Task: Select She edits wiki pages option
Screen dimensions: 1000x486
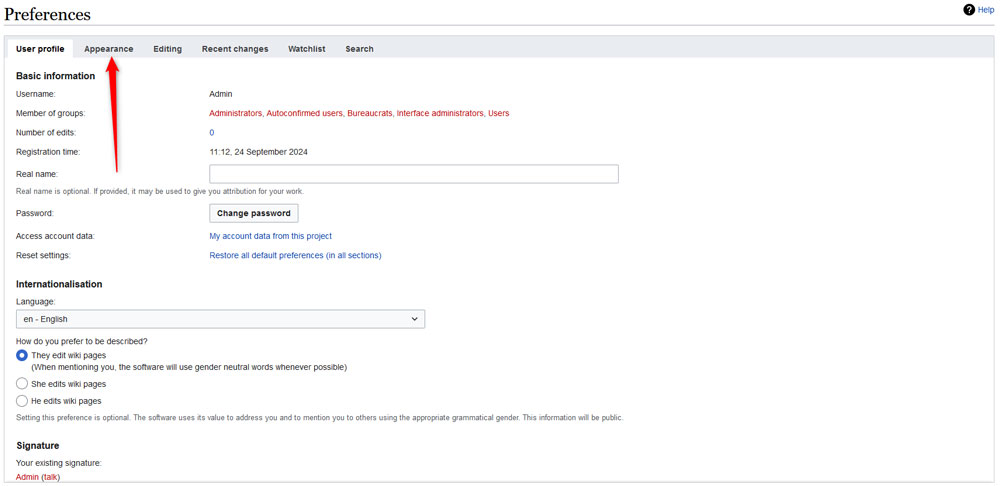Action: pos(22,384)
